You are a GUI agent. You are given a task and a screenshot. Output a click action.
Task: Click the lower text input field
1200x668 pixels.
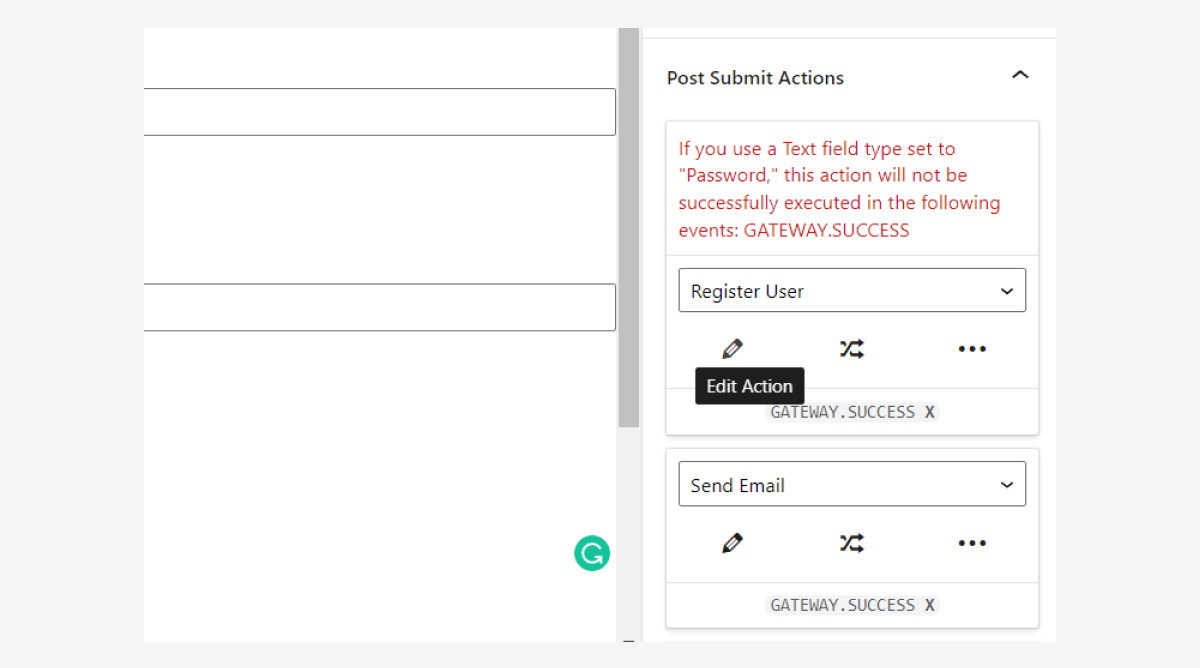[x=380, y=307]
